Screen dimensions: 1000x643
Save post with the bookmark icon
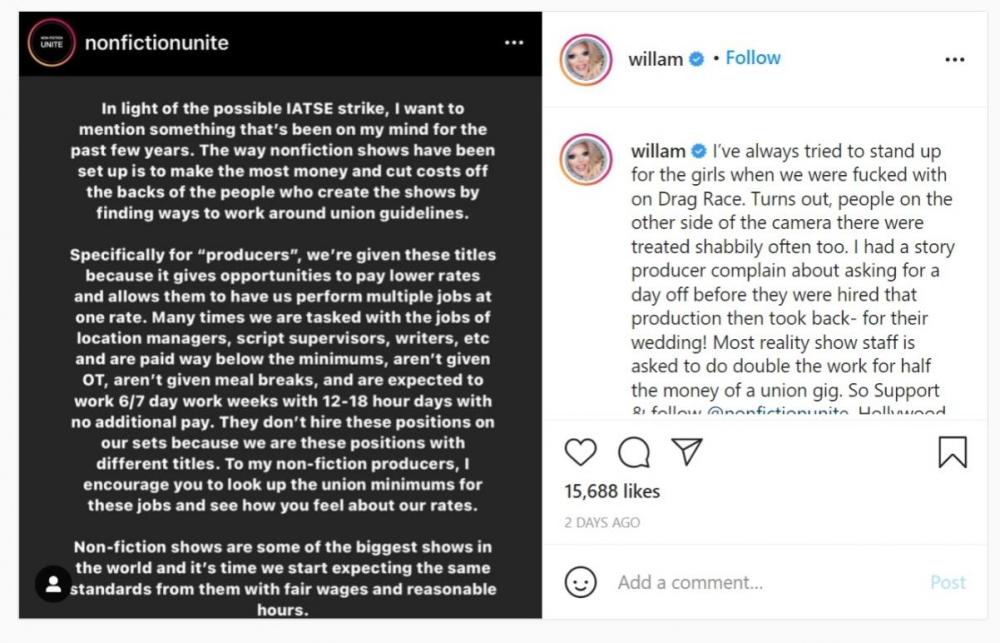(952, 452)
